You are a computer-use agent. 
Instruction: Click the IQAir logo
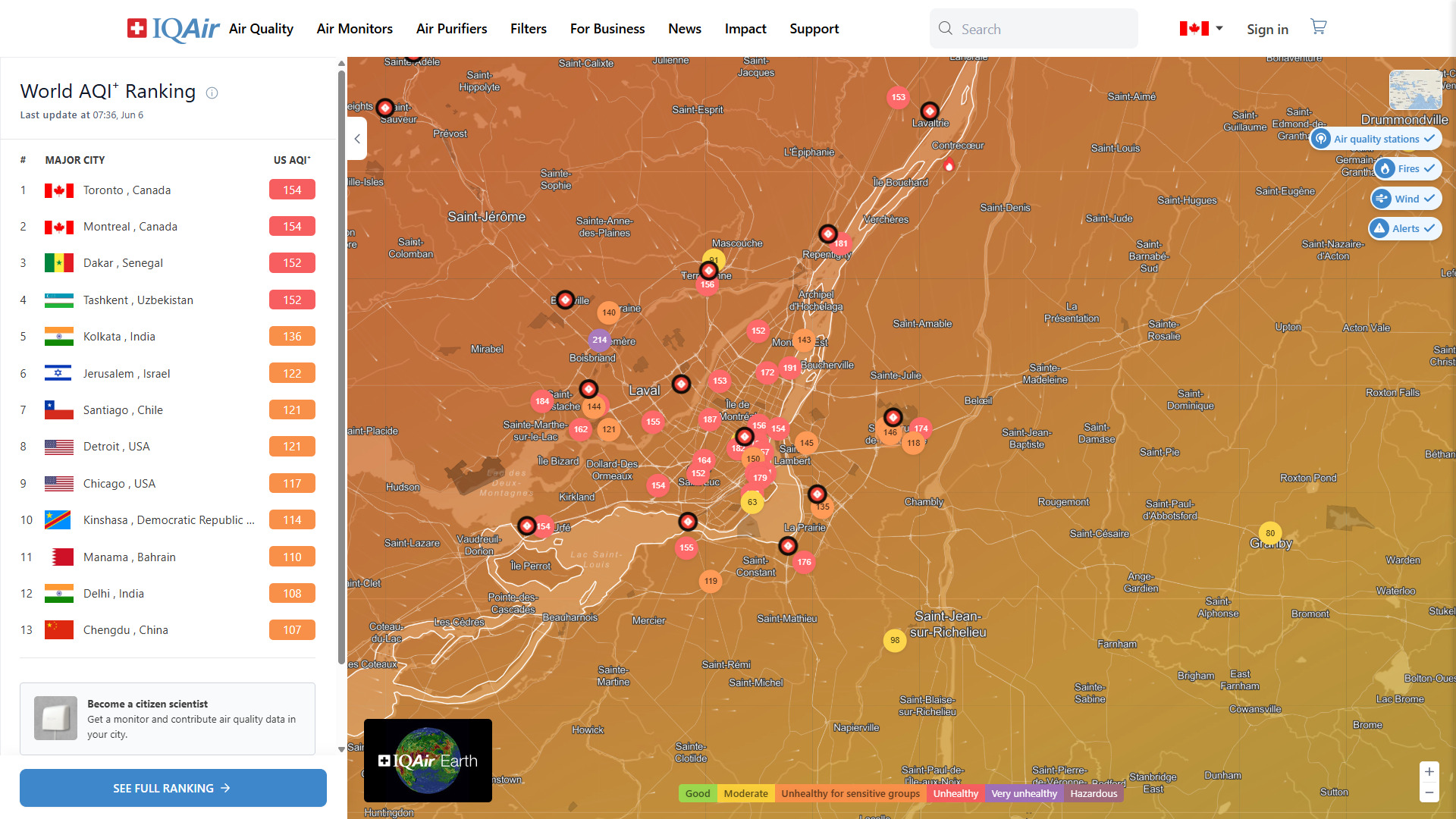click(173, 29)
